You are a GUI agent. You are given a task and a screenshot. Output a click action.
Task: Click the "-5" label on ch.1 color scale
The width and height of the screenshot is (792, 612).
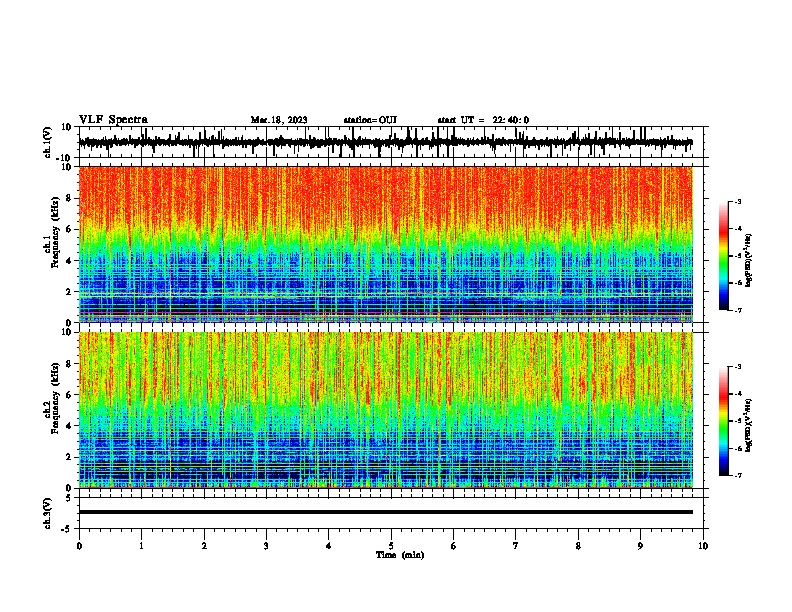point(737,256)
